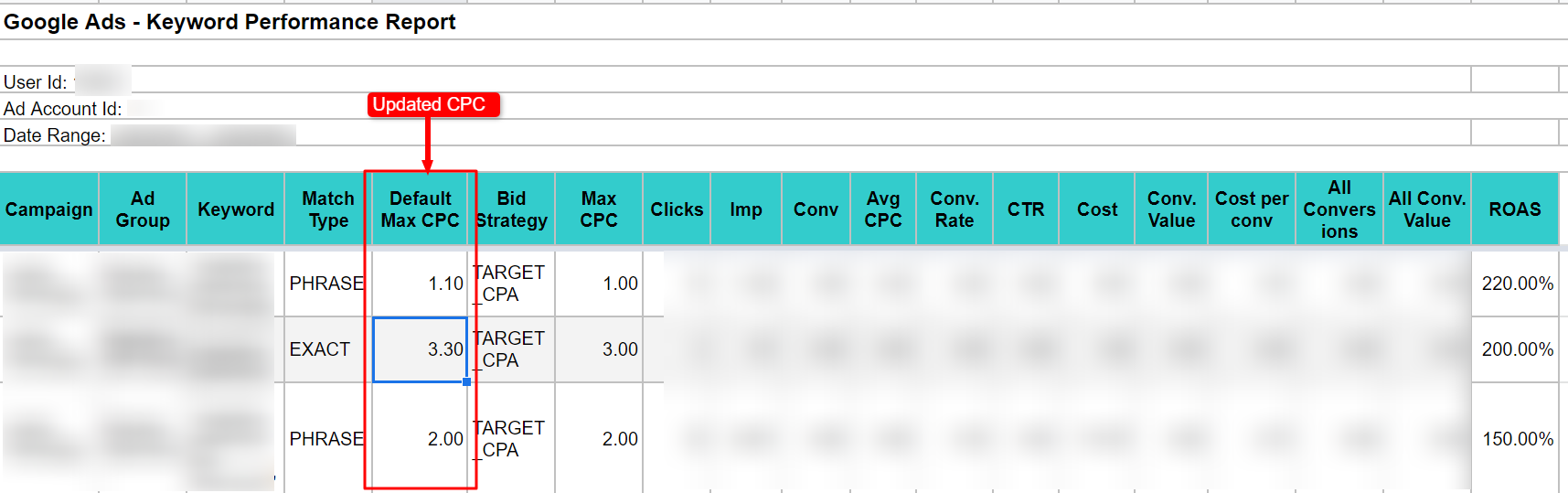
Task: Select the report title cell
Action: pyautogui.click(x=229, y=22)
